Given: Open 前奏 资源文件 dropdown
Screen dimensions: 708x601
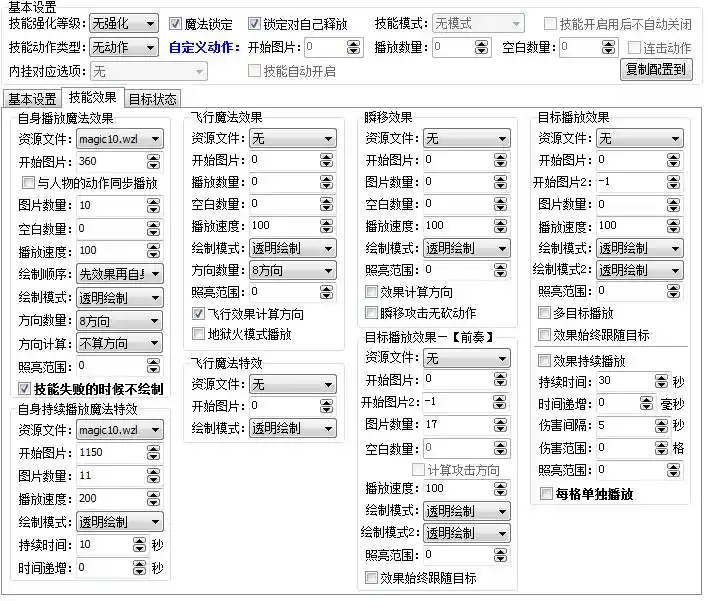Looking at the screenshot, I should pyautogui.click(x=466, y=359).
